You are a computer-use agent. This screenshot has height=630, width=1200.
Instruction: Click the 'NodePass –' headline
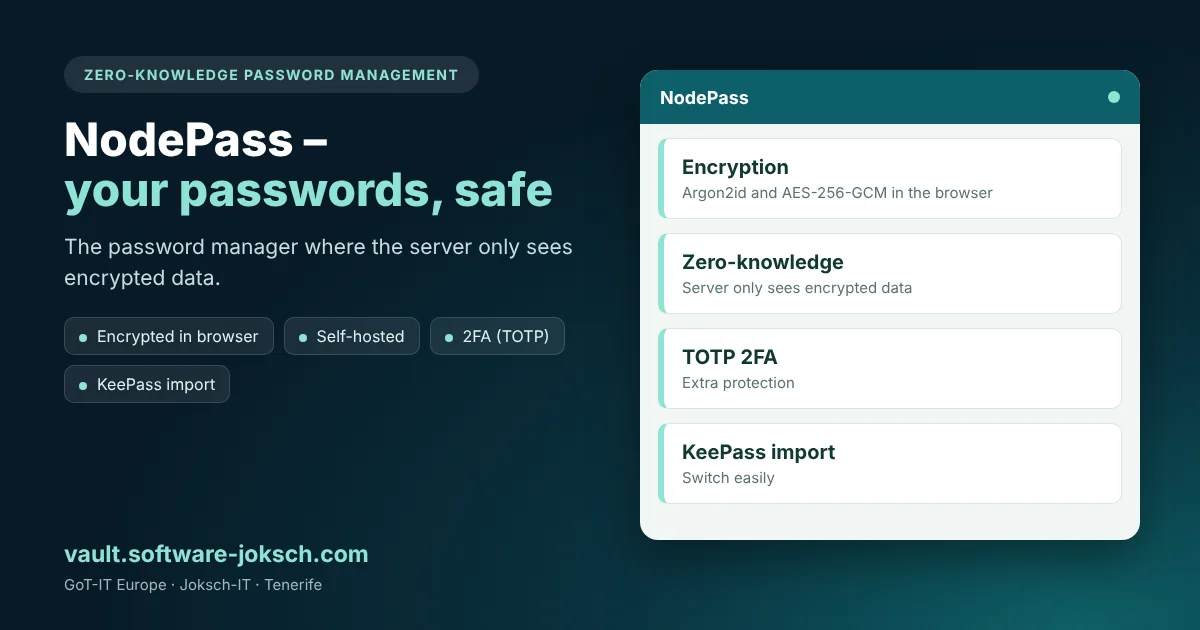(x=196, y=140)
